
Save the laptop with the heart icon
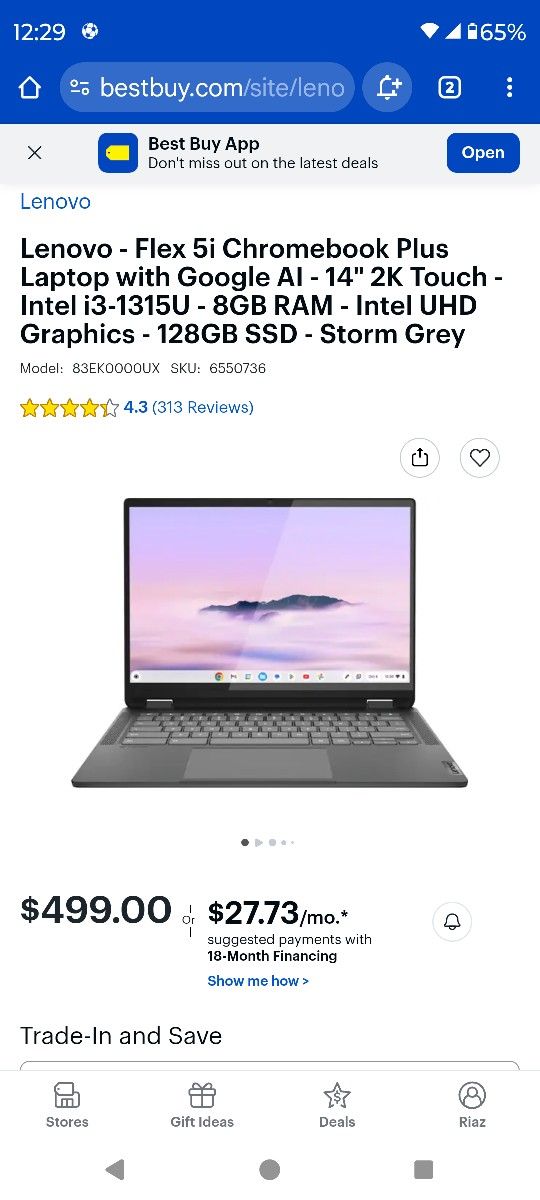(x=480, y=458)
